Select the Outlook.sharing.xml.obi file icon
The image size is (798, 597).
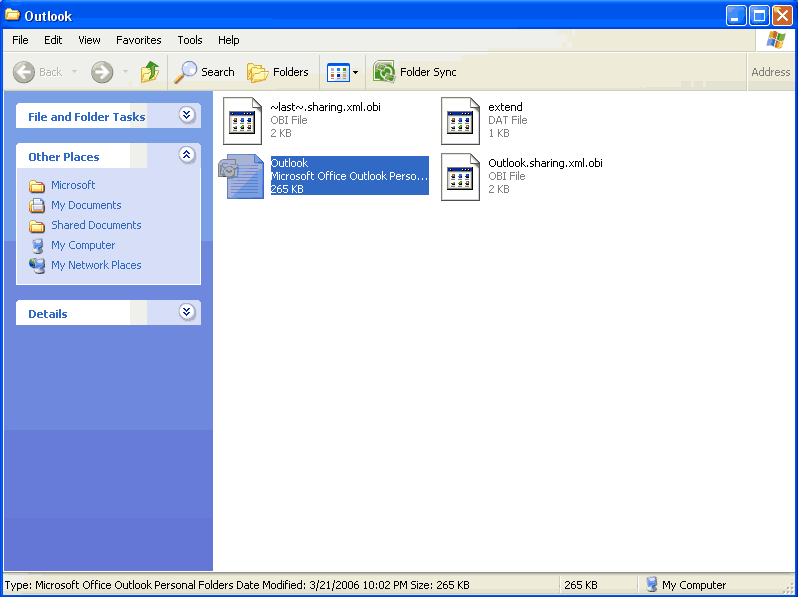pyautogui.click(x=461, y=177)
